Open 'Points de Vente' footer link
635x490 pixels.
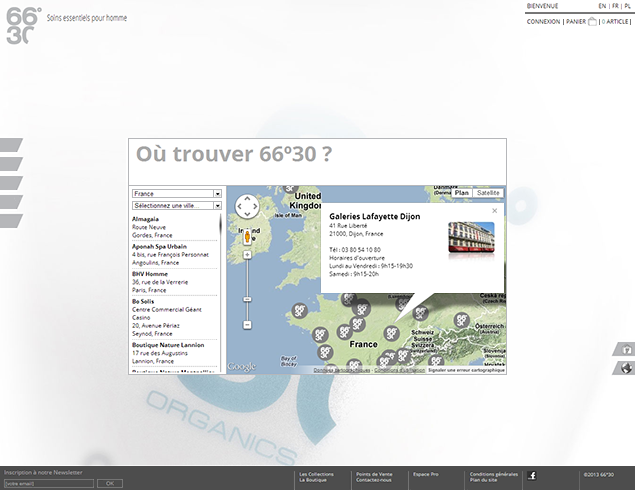(374, 474)
